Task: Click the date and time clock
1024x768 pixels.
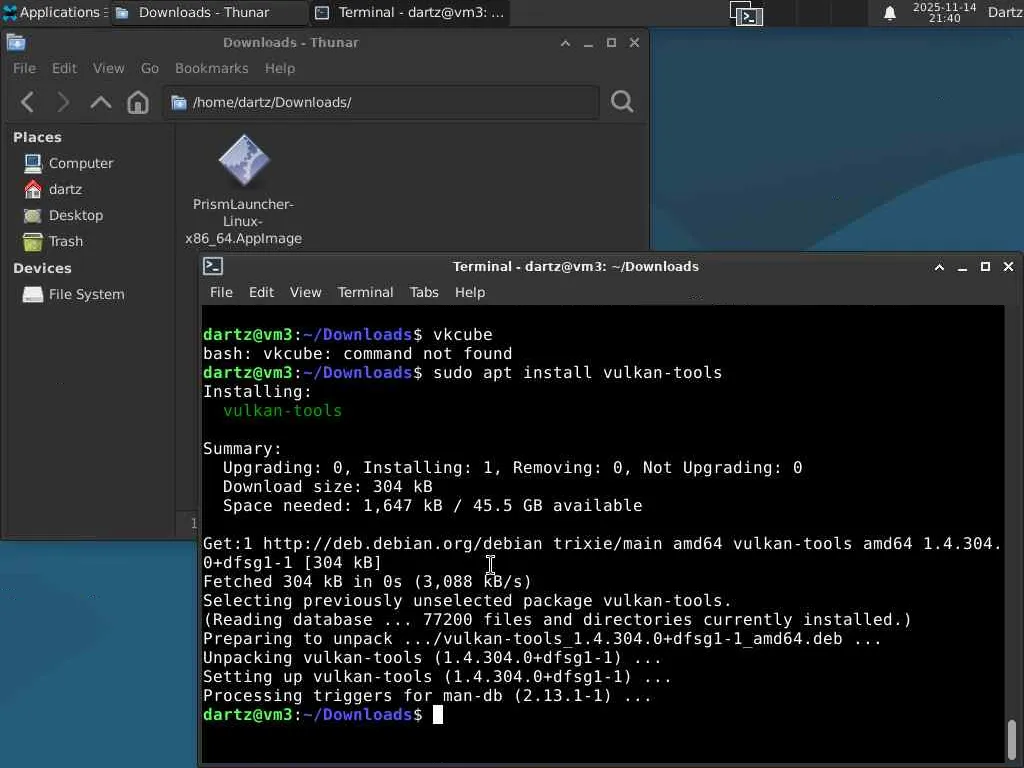Action: (x=944, y=12)
